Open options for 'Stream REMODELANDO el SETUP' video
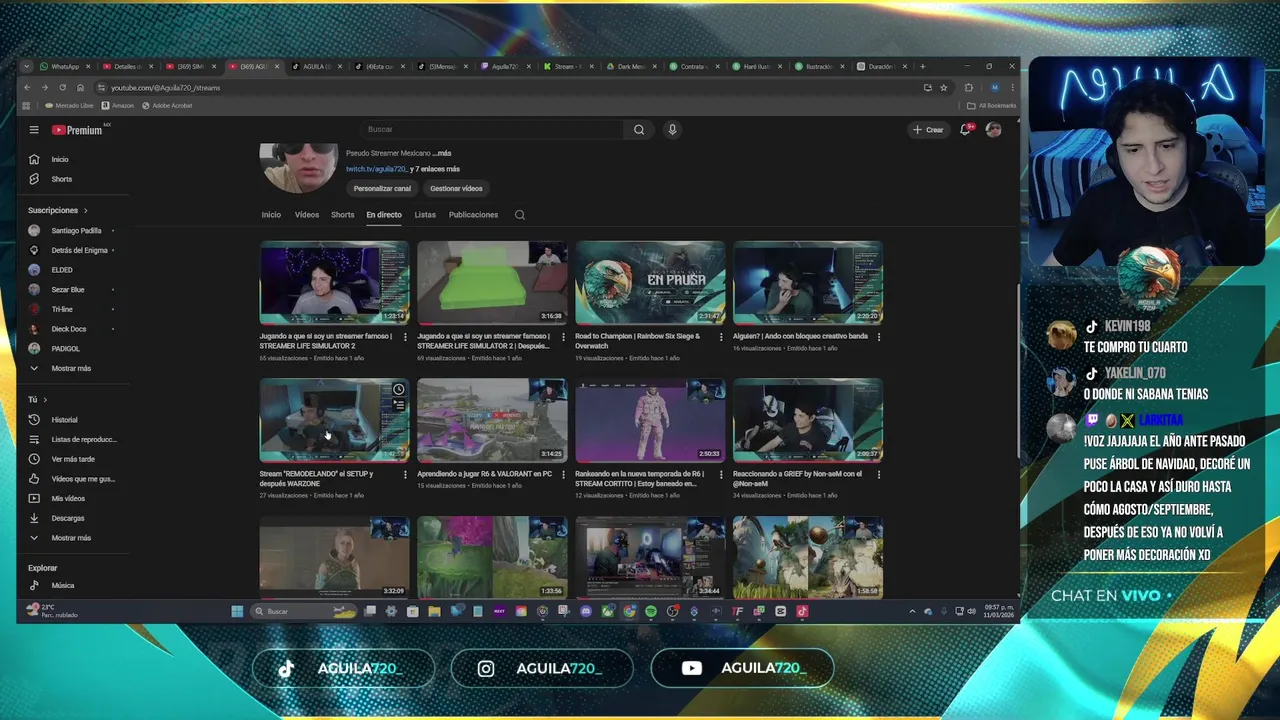 click(405, 475)
